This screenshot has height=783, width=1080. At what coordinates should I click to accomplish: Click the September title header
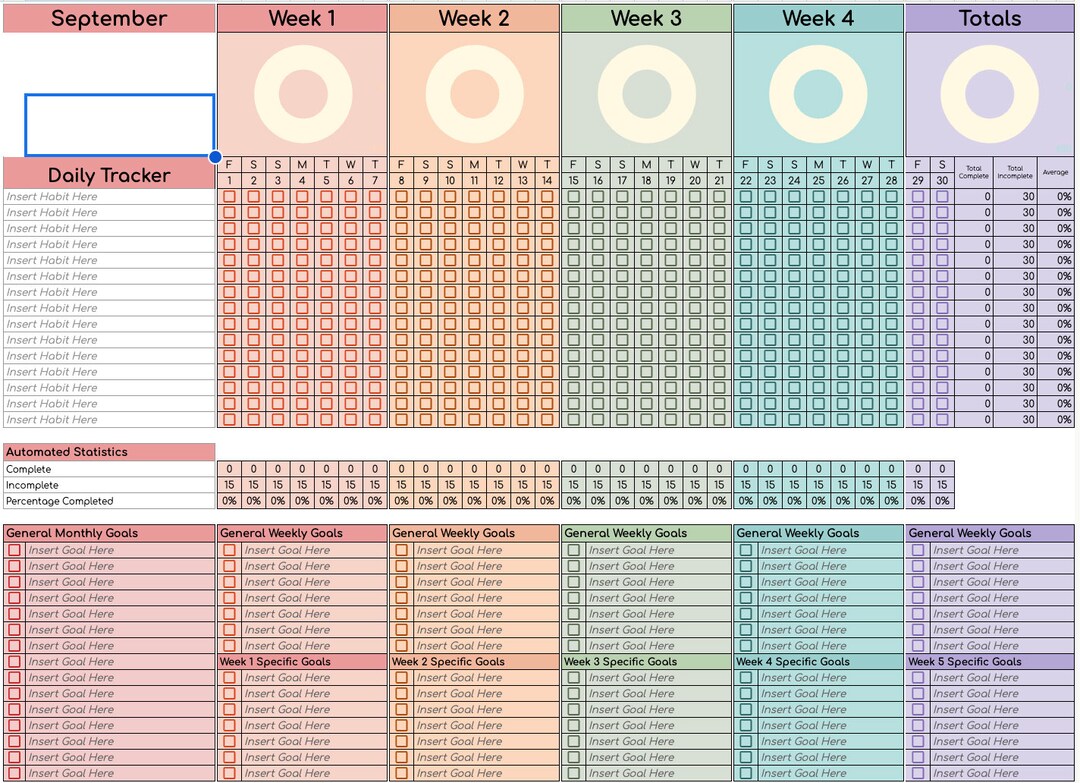(x=108, y=18)
